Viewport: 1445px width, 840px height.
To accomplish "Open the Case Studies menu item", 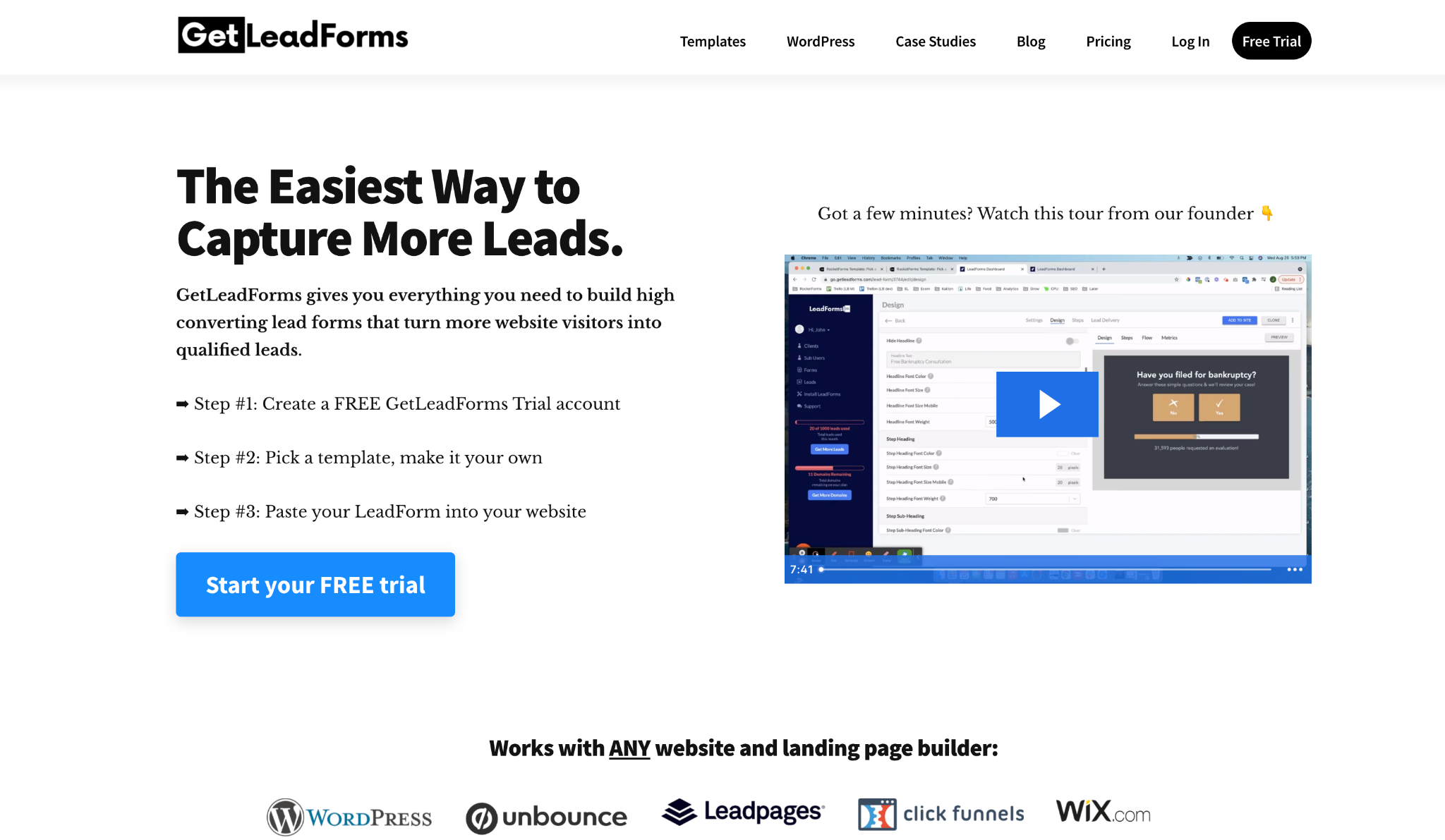I will [935, 41].
